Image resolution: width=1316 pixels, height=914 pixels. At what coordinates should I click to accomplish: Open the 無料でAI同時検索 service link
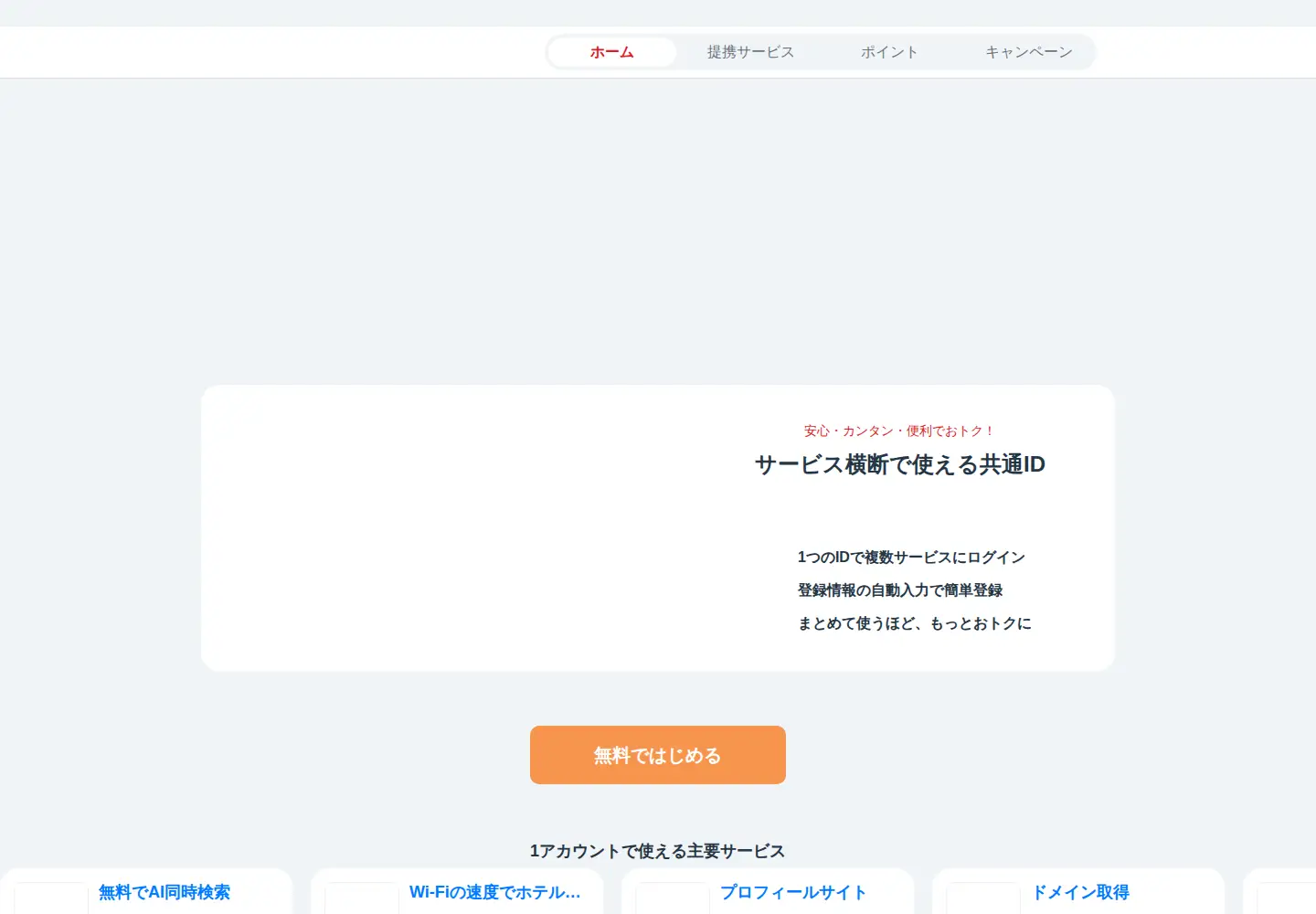pyautogui.click(x=164, y=892)
